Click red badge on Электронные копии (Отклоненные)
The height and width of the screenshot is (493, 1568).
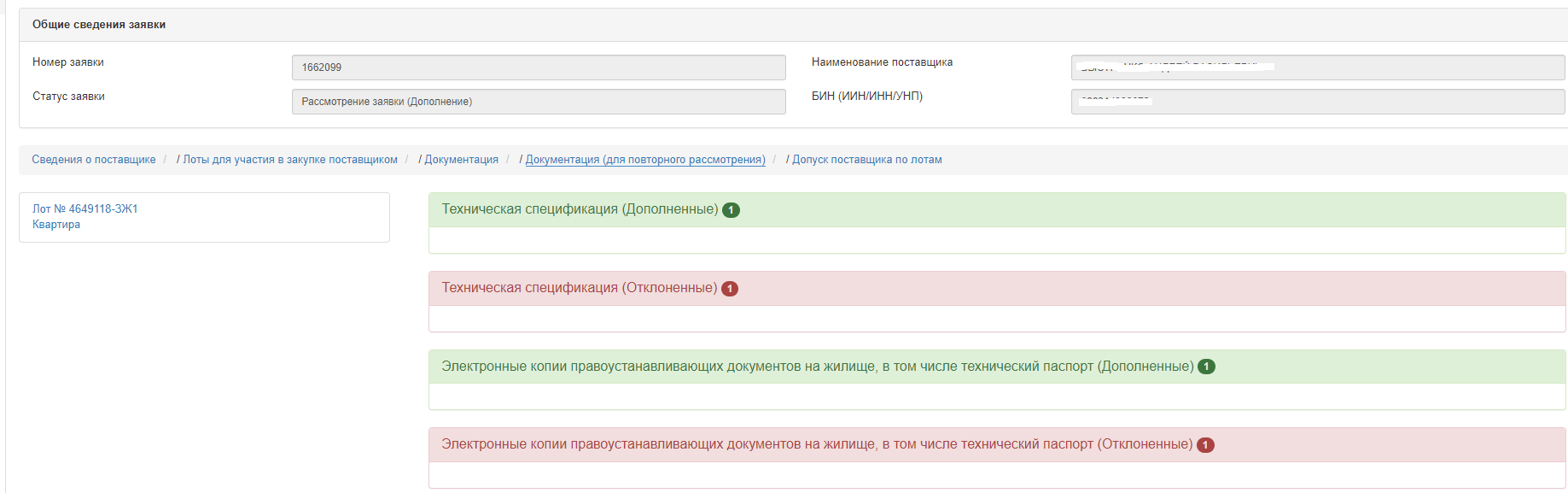click(x=1205, y=445)
